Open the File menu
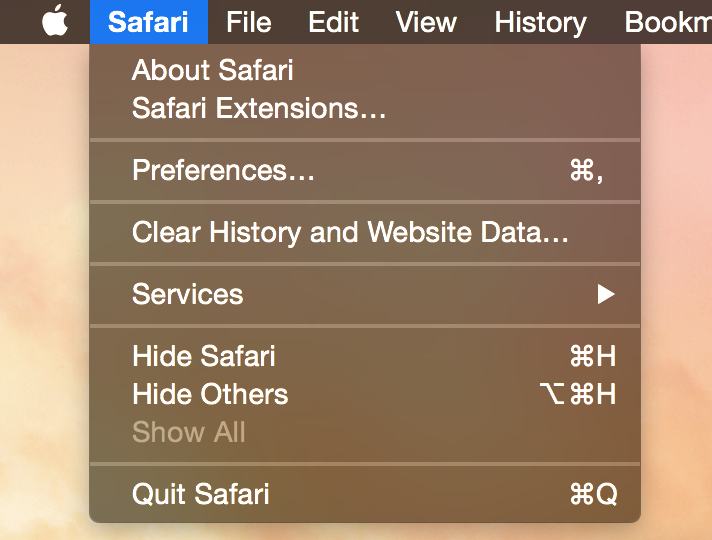Image resolution: width=712 pixels, height=540 pixels. 249,22
